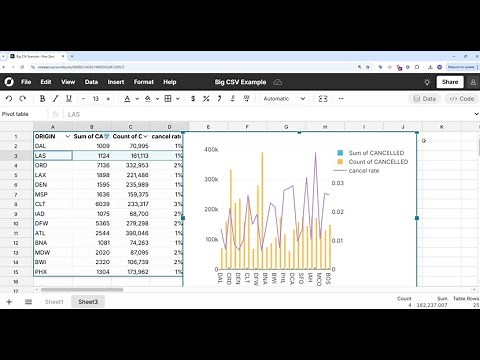This screenshot has height=360, width=480.
Task: Apply currency dollar format
Action: pos(193,99)
